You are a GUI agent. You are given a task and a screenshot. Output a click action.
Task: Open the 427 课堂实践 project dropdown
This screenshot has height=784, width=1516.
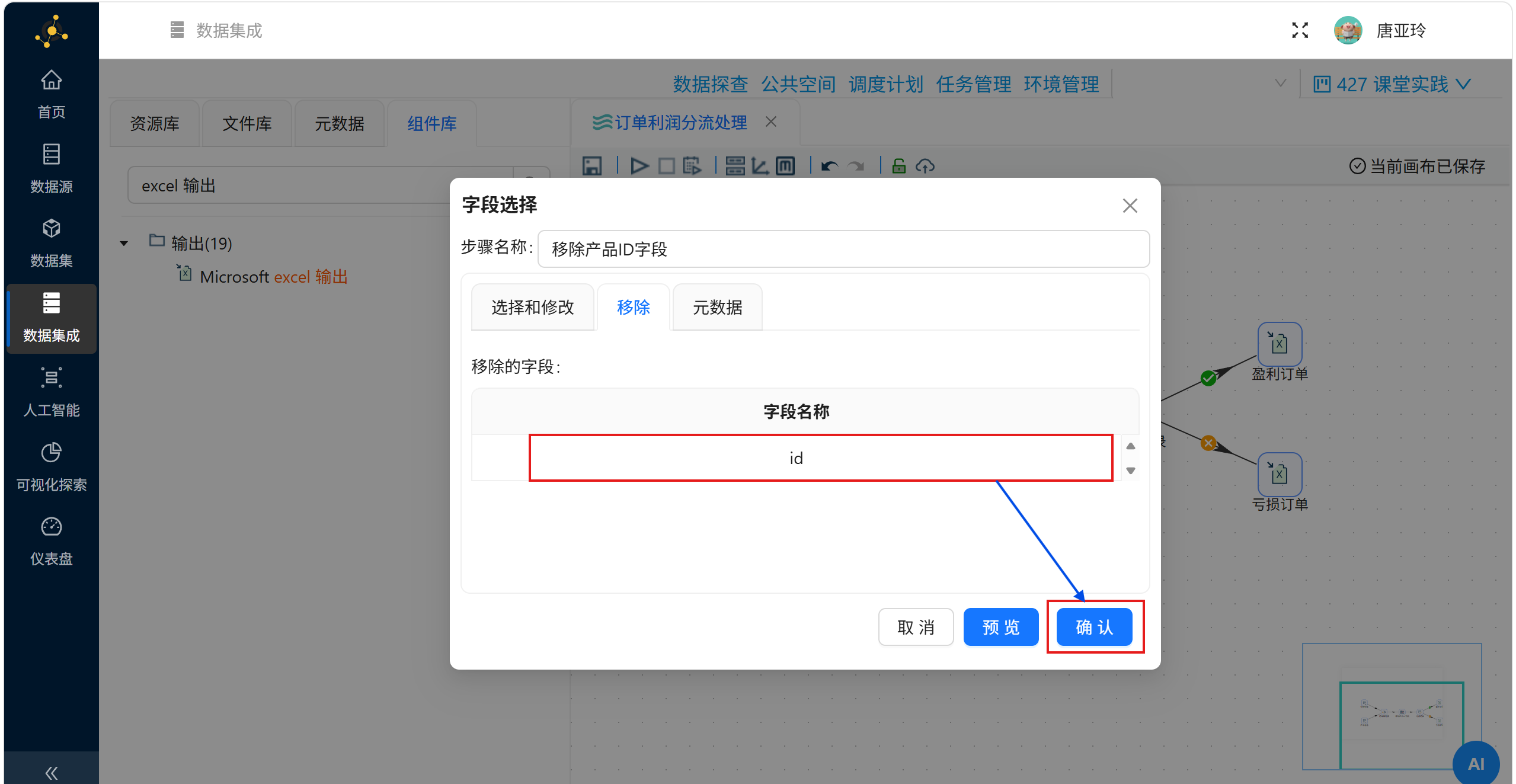pyautogui.click(x=1392, y=84)
